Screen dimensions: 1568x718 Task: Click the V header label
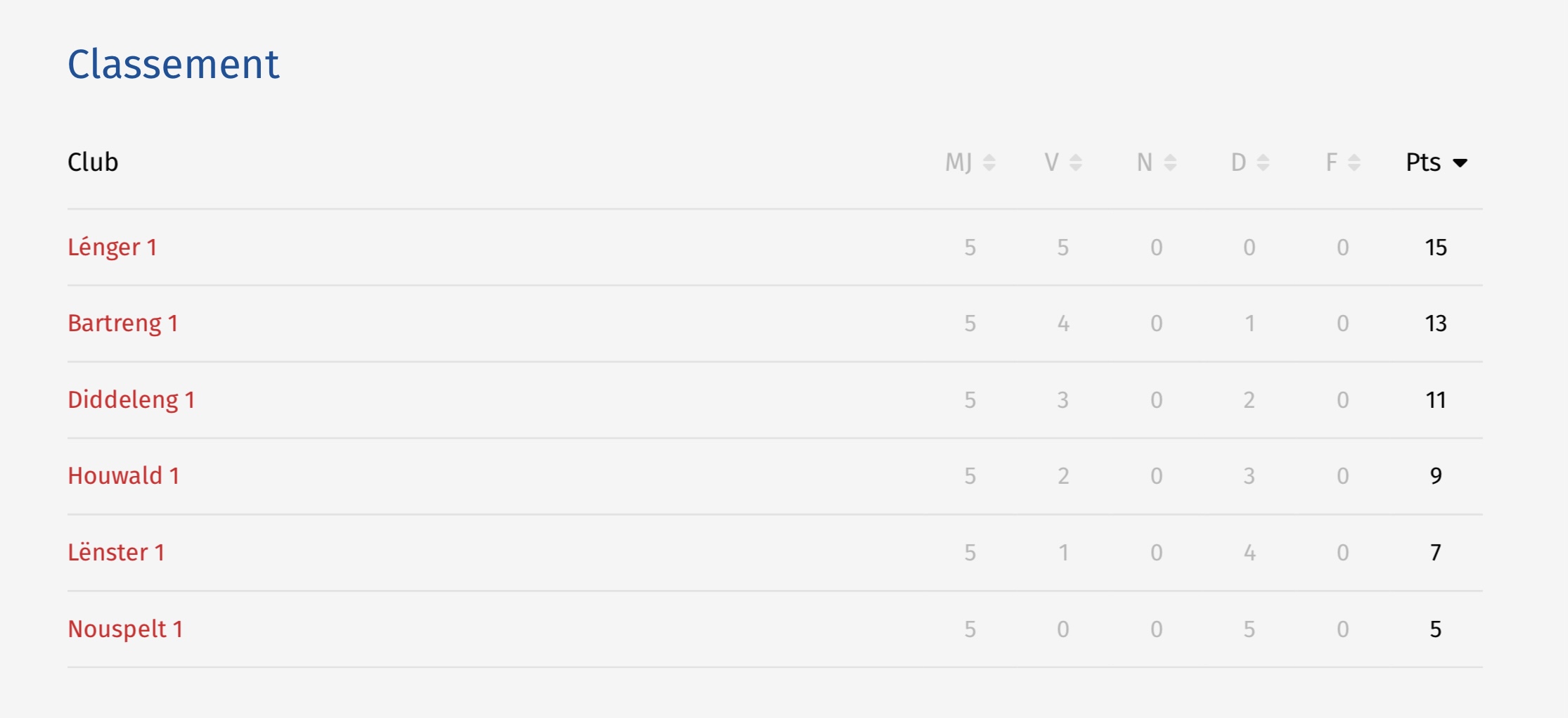1051,162
